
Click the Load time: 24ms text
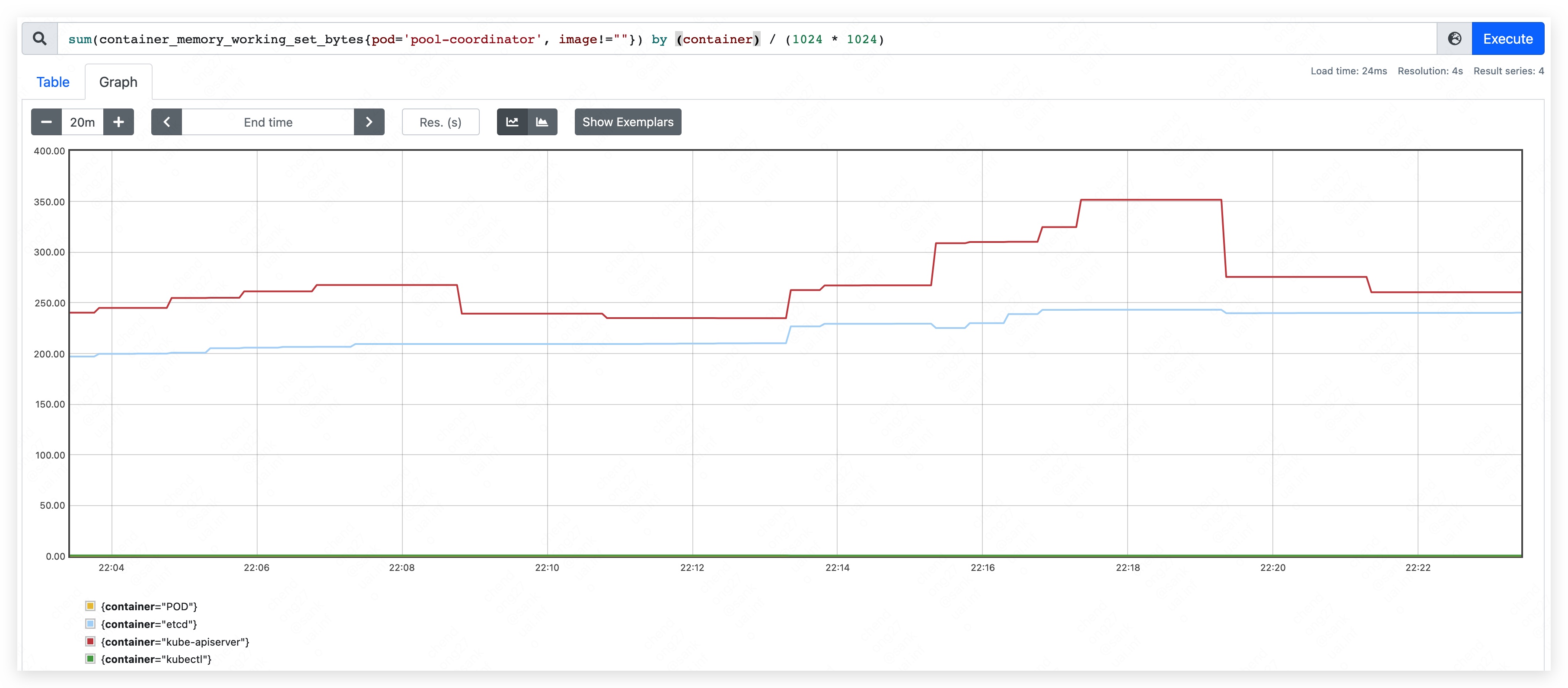pyautogui.click(x=1348, y=71)
